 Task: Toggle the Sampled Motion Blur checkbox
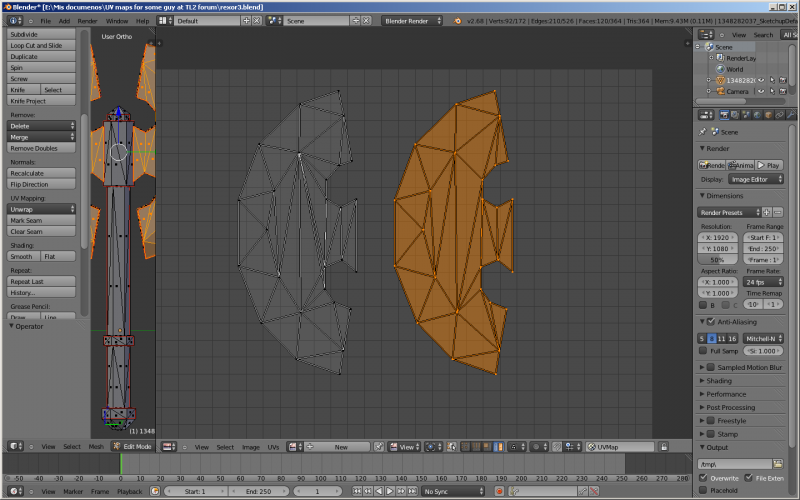pos(712,367)
